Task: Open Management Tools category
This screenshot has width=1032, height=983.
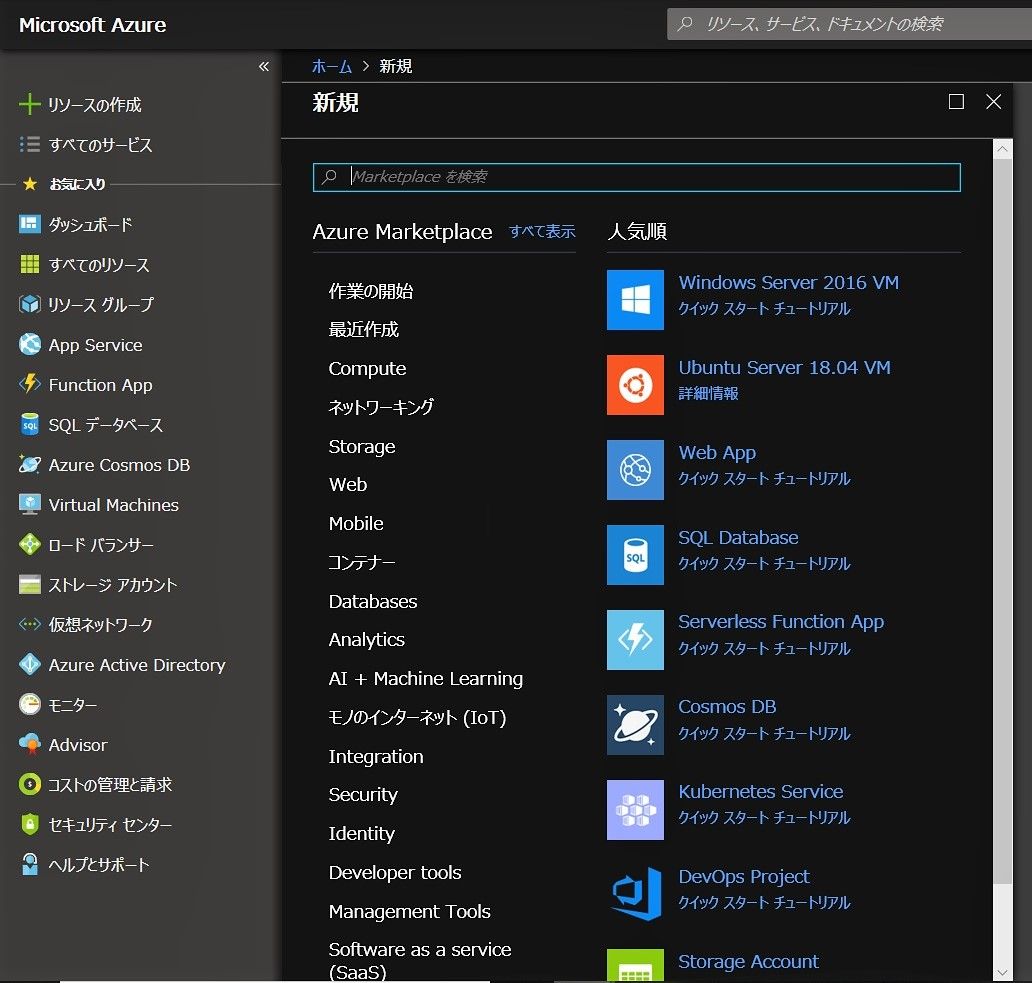Action: (409, 911)
